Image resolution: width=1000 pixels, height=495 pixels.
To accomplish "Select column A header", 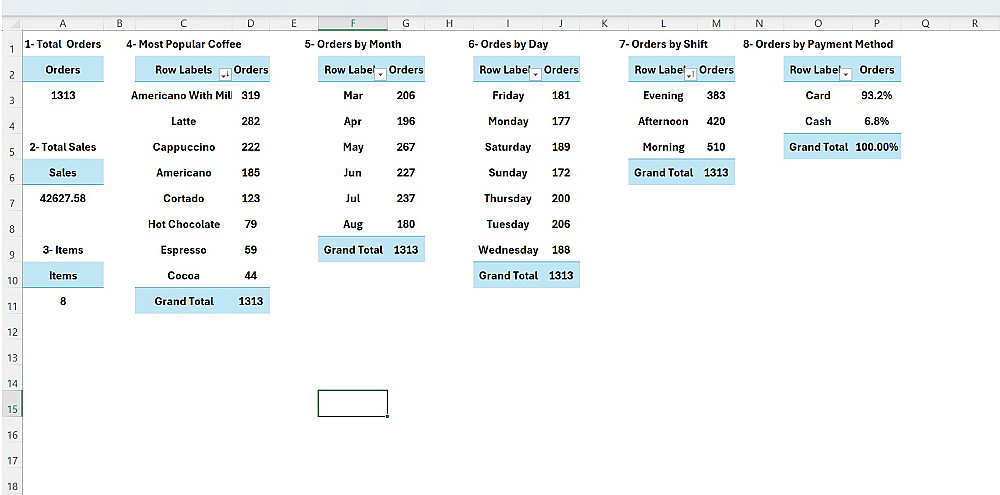I will pos(62,24).
